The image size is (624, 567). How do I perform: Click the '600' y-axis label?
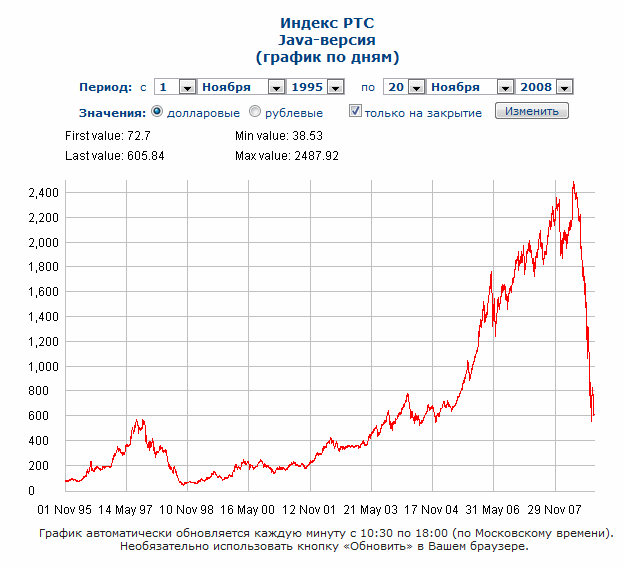click(38, 416)
